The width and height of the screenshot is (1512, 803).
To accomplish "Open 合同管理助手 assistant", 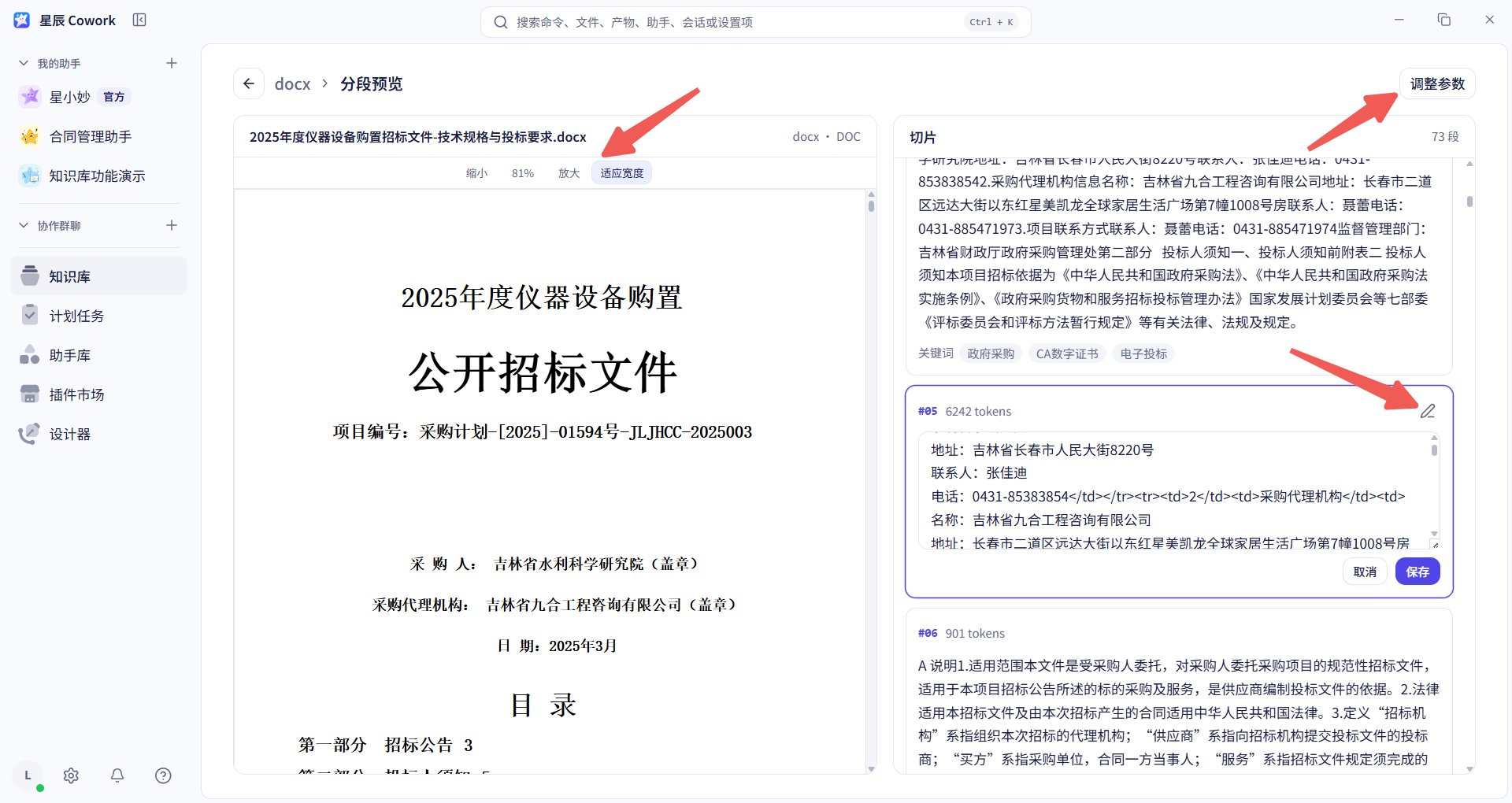I will [x=98, y=136].
